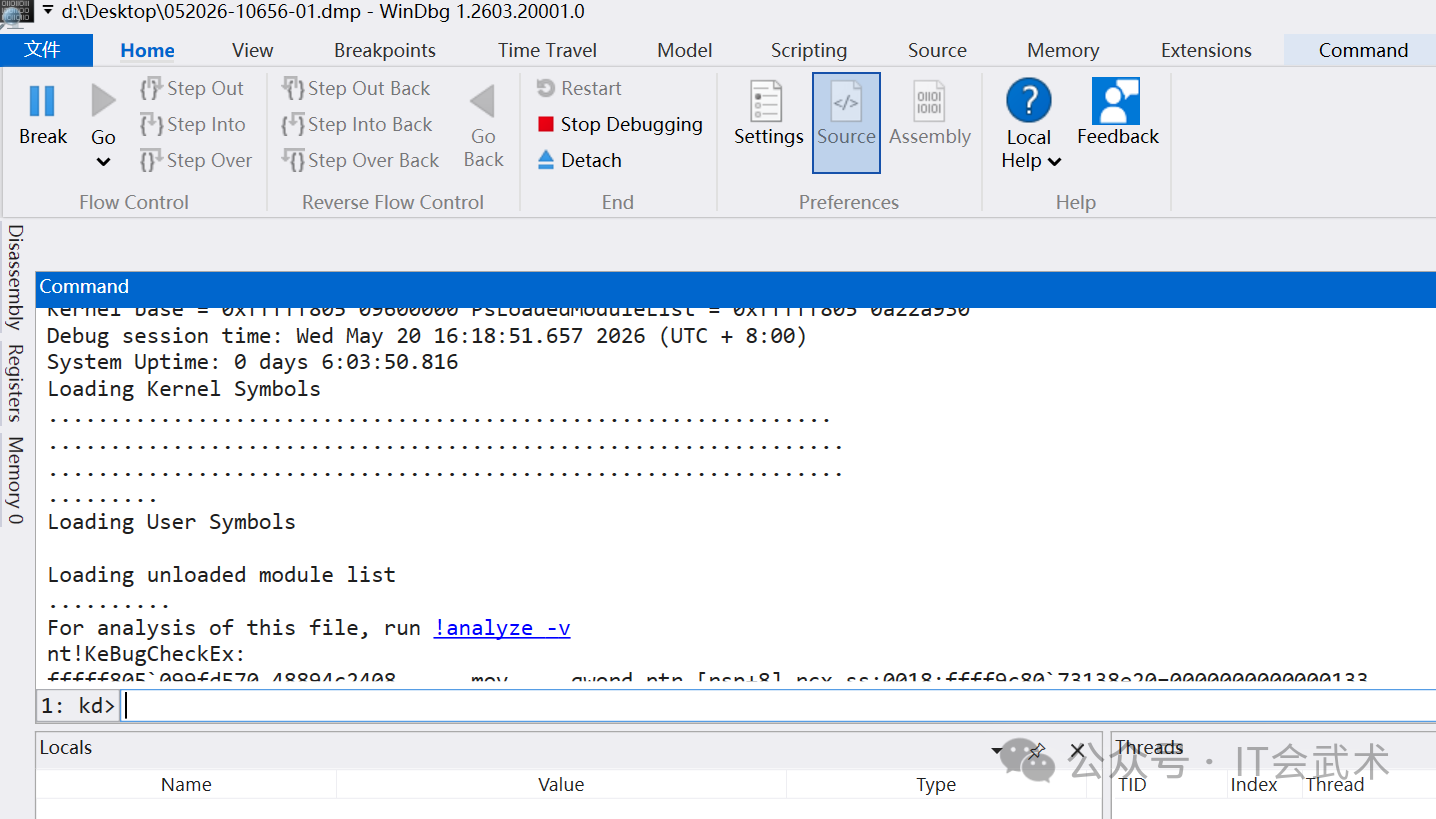Open the Model ribbon tab
The width and height of the screenshot is (1436, 819).
[685, 51]
